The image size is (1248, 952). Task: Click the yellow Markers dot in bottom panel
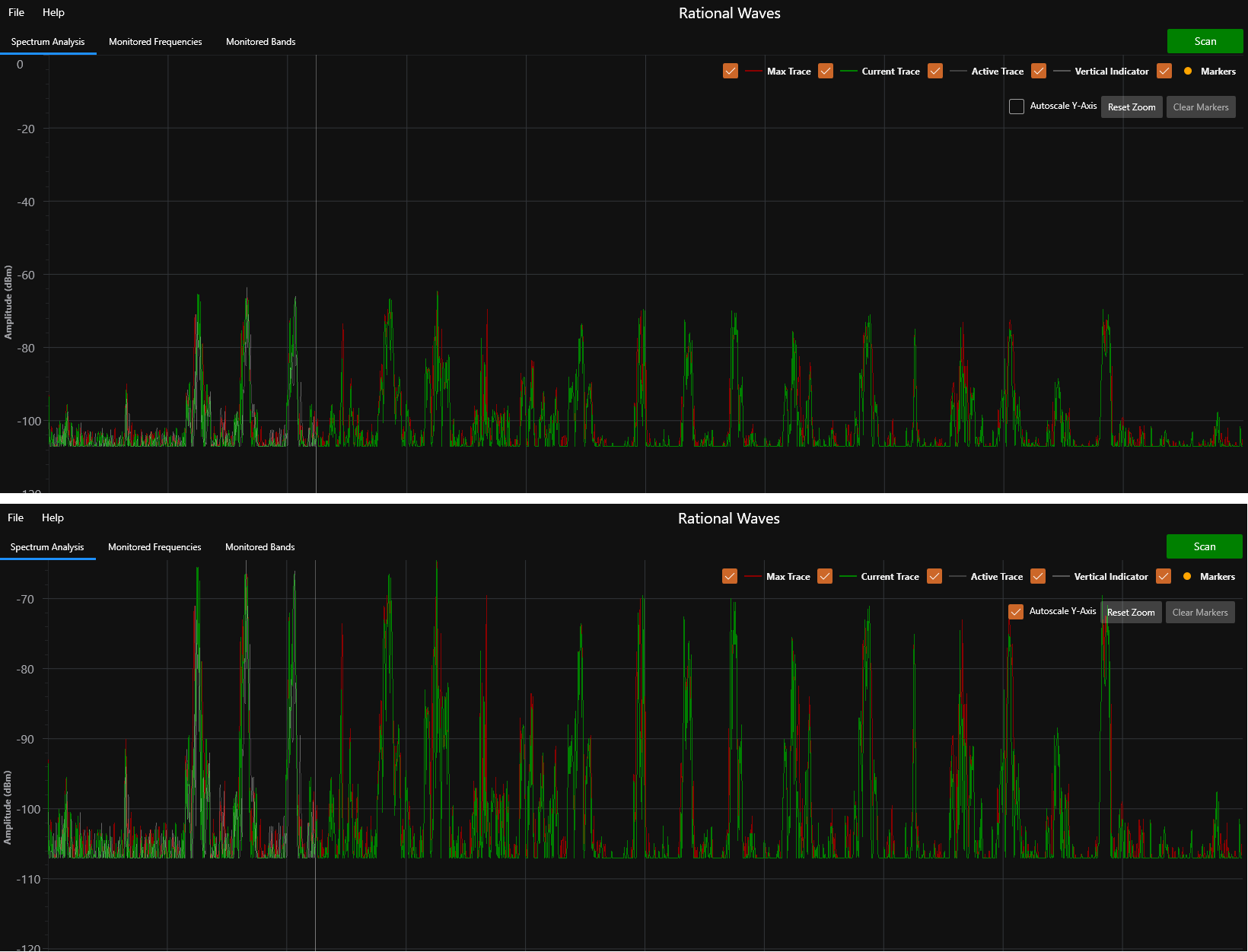click(x=1188, y=576)
